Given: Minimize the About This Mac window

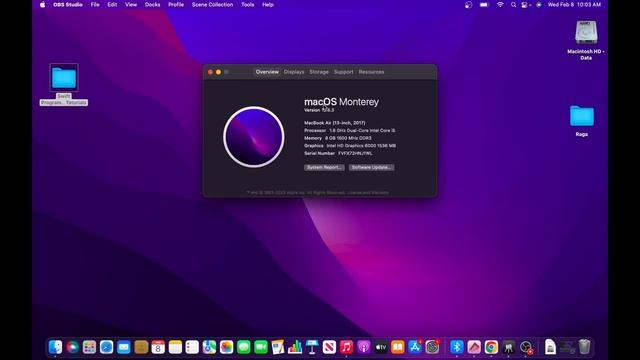Looking at the screenshot, I should [218, 72].
